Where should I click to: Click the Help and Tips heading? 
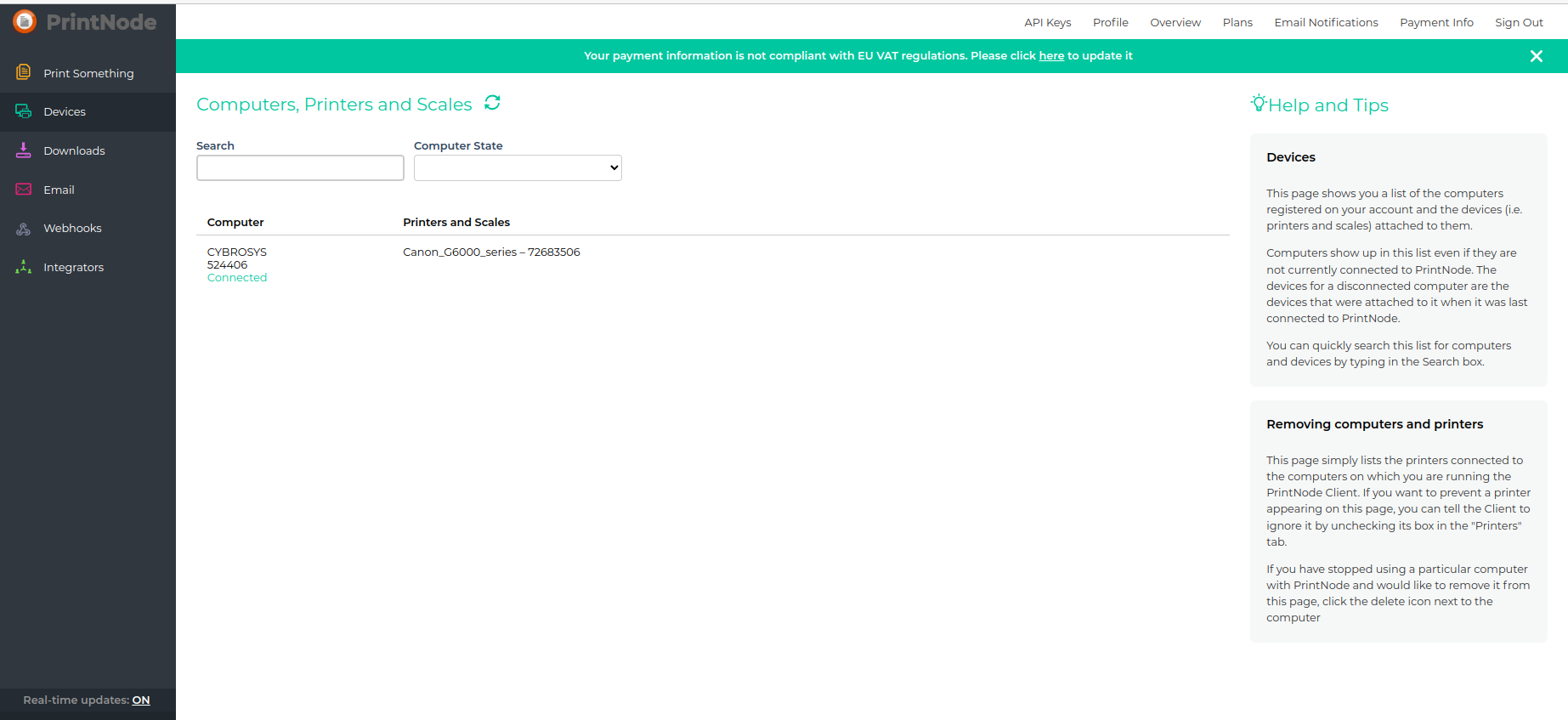point(1328,105)
